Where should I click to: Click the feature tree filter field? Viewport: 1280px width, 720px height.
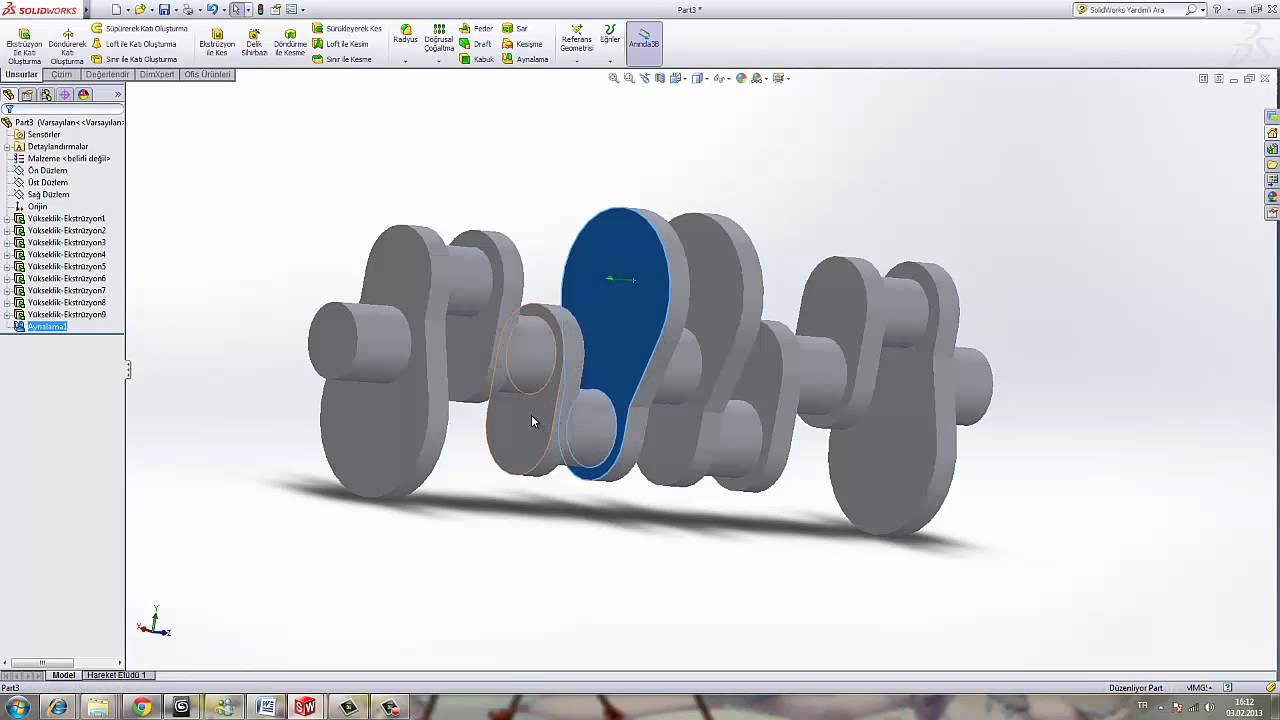[x=63, y=109]
